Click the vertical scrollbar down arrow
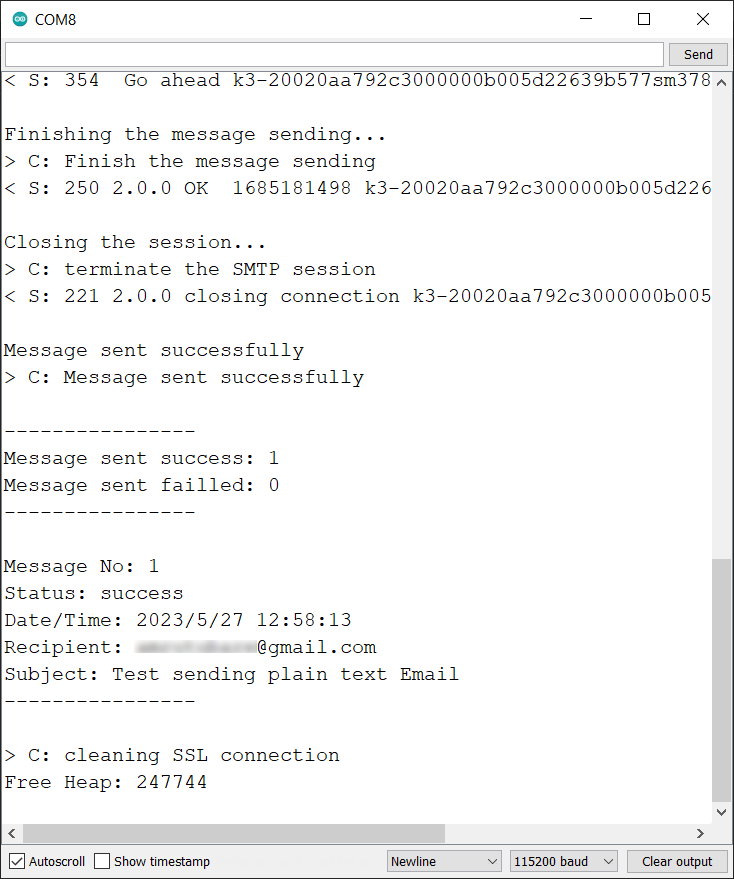Image resolution: width=734 pixels, height=879 pixels. pos(723,814)
